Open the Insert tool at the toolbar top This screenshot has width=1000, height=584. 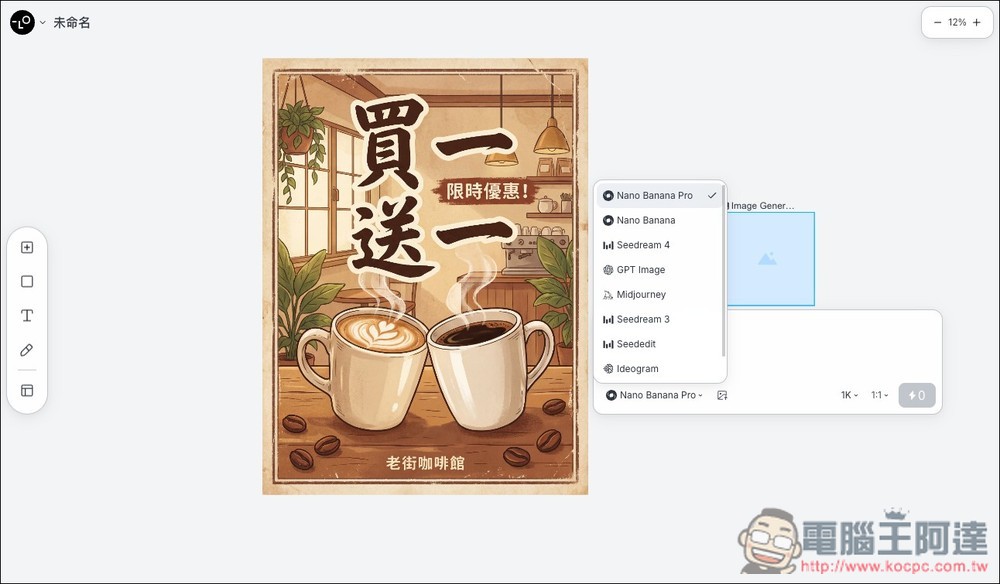coord(27,247)
